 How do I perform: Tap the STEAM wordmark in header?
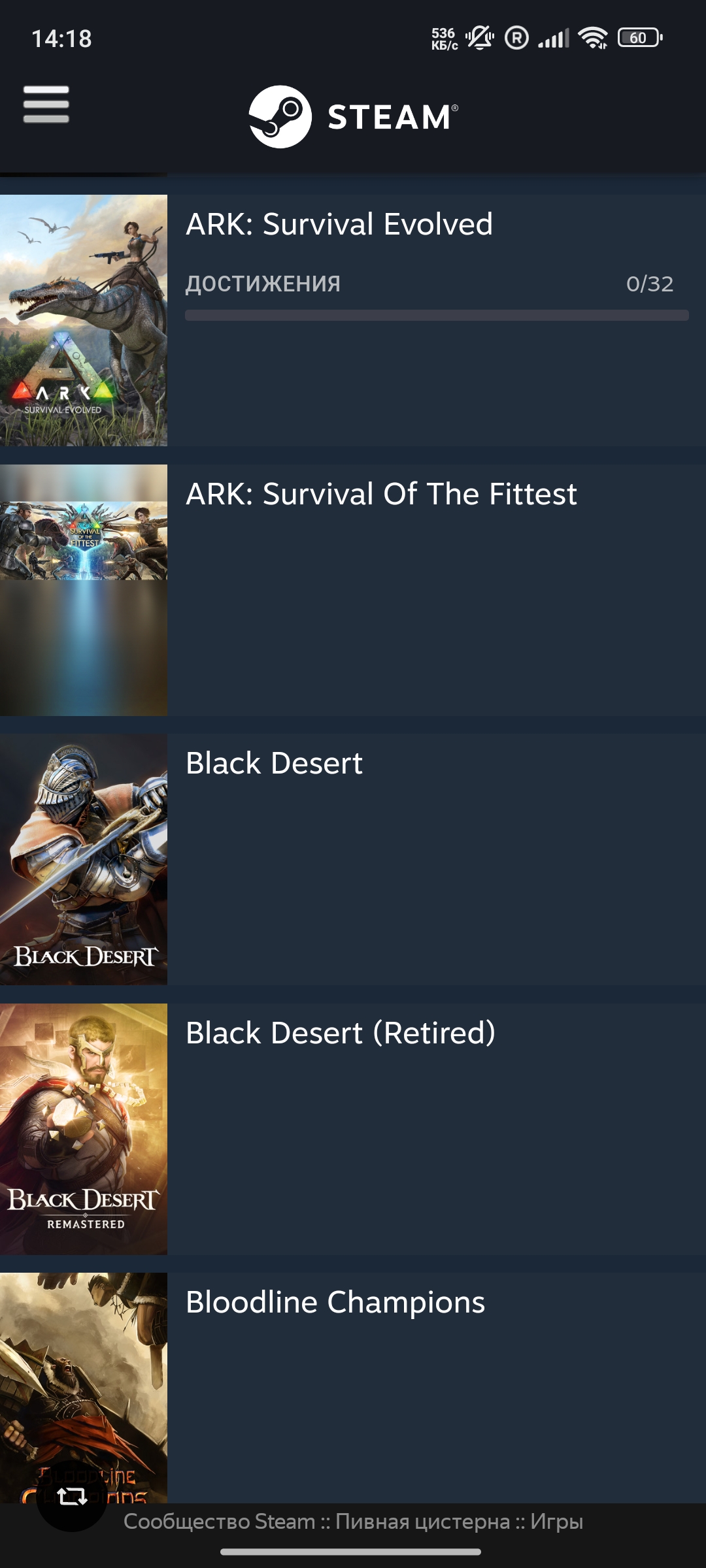(x=392, y=117)
